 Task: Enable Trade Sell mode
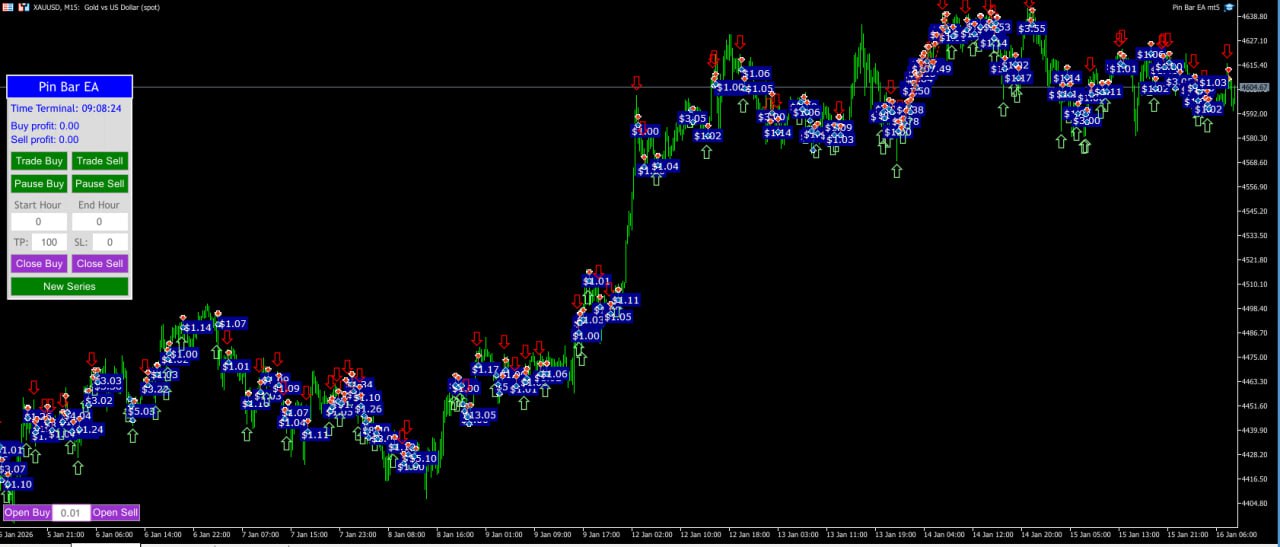tap(100, 160)
